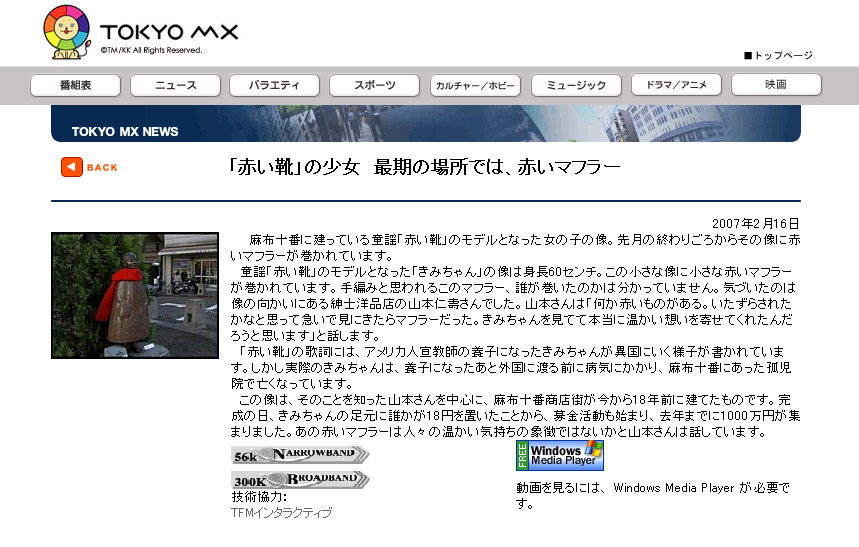Click the date 2007年2月16日
The width and height of the screenshot is (859, 547).
point(755,224)
